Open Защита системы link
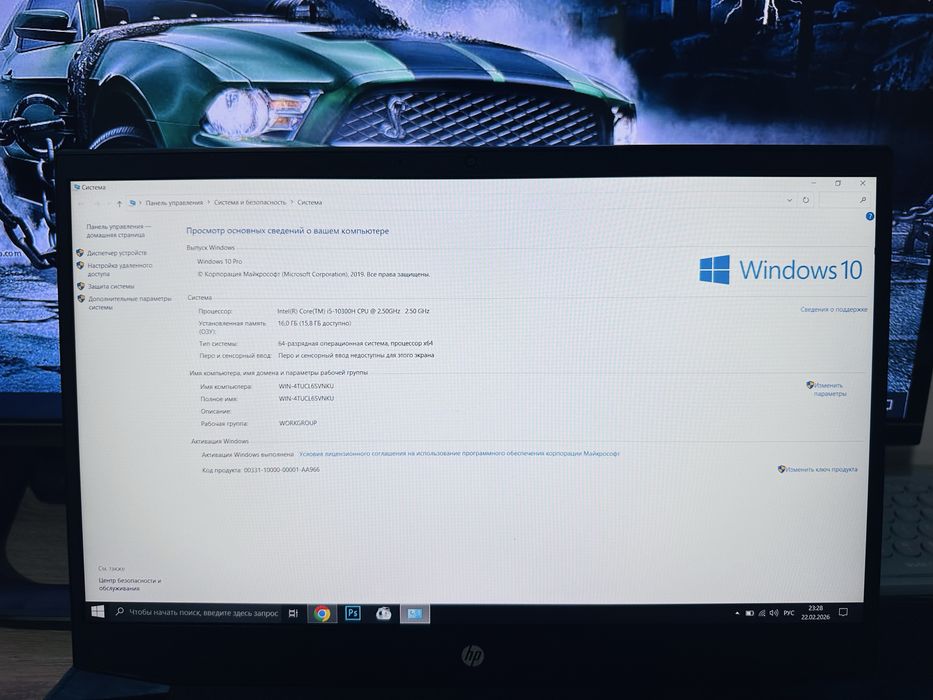 click(x=111, y=286)
